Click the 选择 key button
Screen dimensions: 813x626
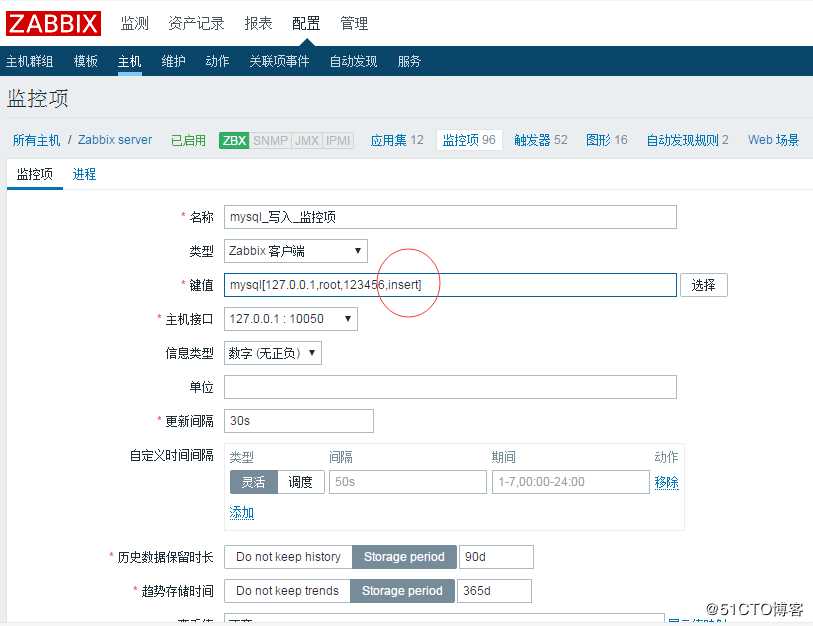pos(704,285)
